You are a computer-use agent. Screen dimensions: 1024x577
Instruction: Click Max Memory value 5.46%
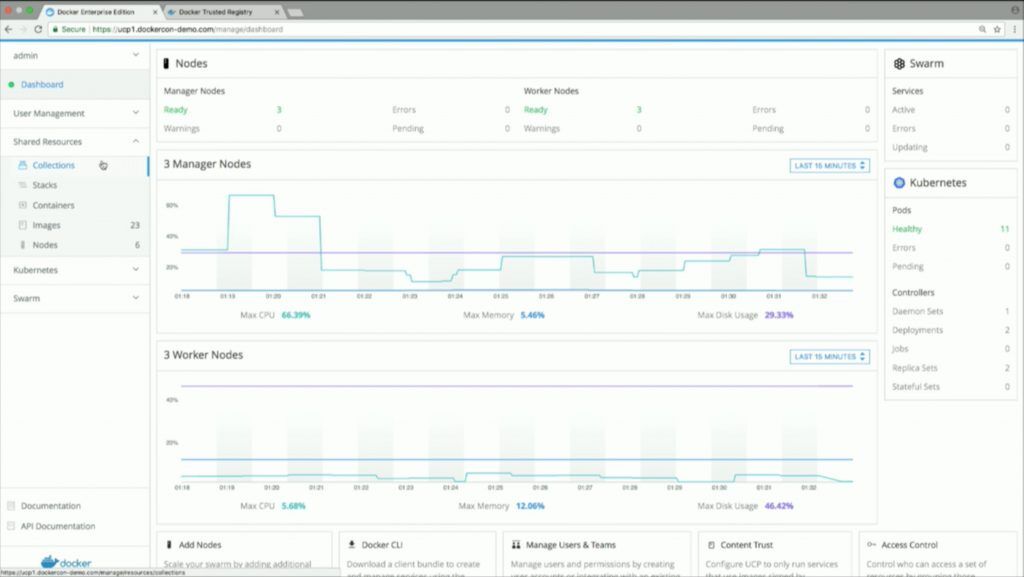point(532,315)
